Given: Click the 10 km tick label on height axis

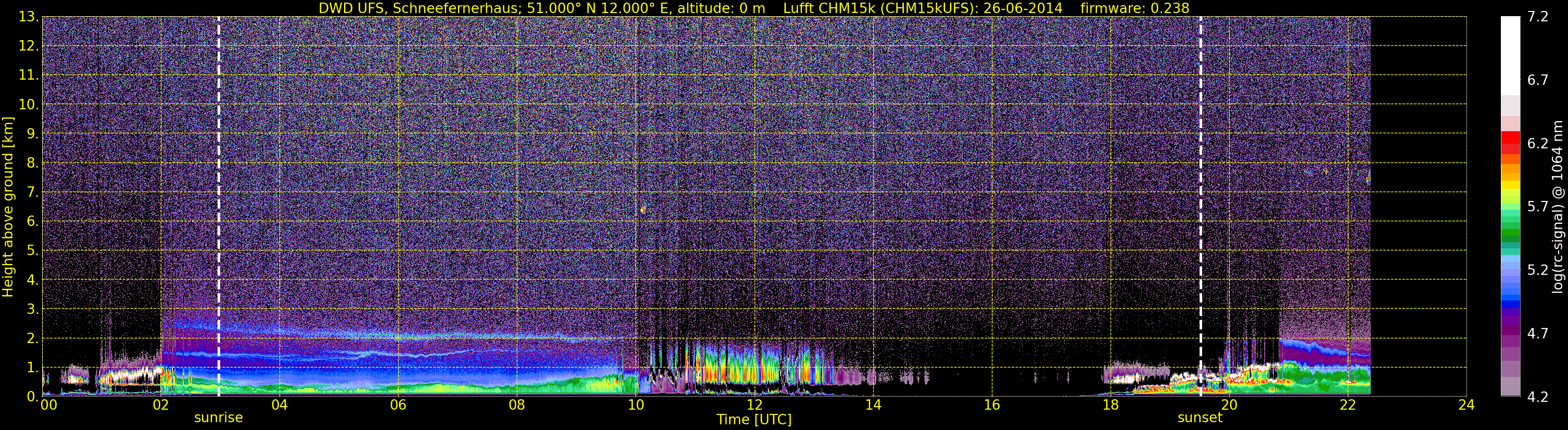Looking at the screenshot, I should click(28, 105).
